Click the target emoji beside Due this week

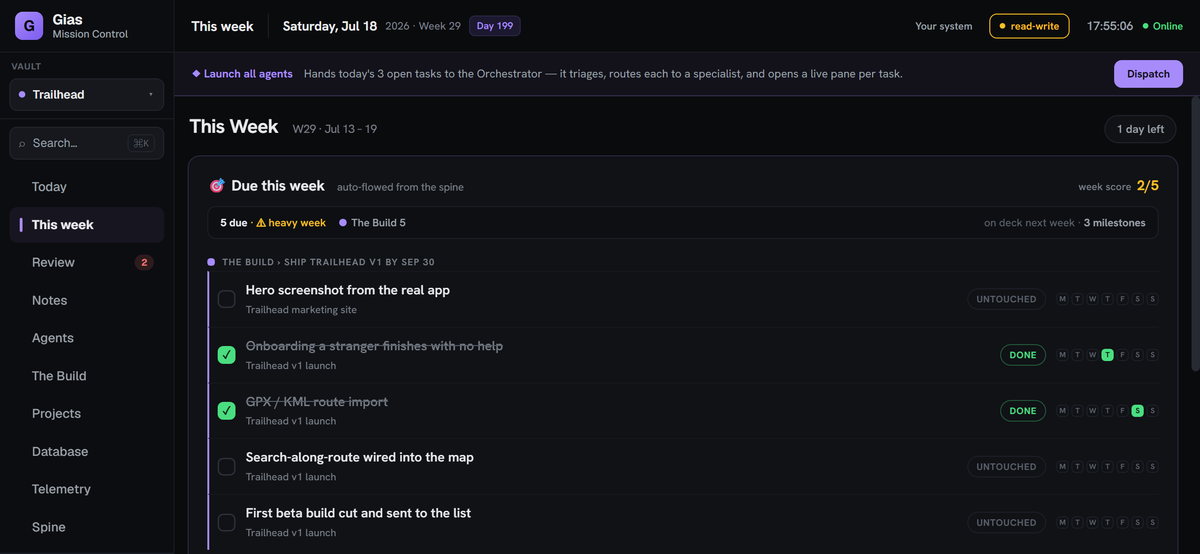click(x=217, y=186)
